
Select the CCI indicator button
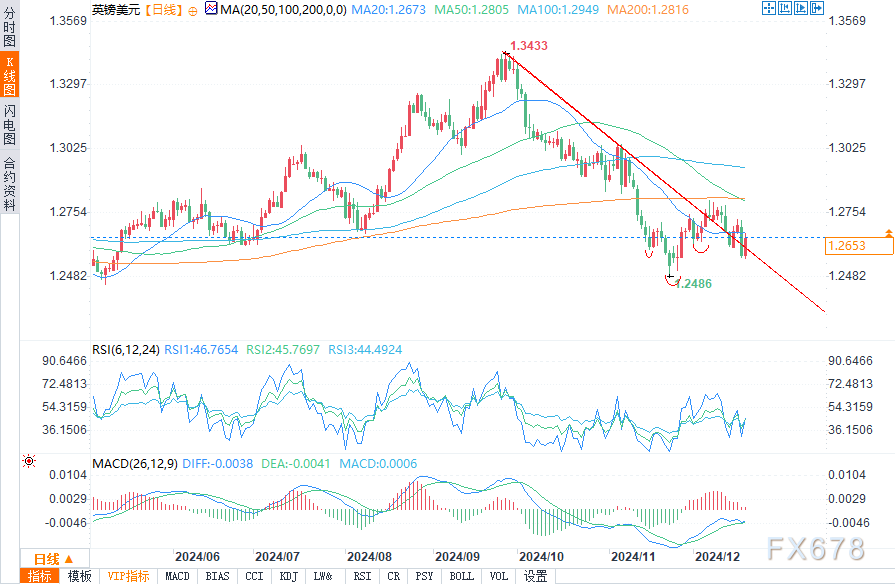click(254, 576)
